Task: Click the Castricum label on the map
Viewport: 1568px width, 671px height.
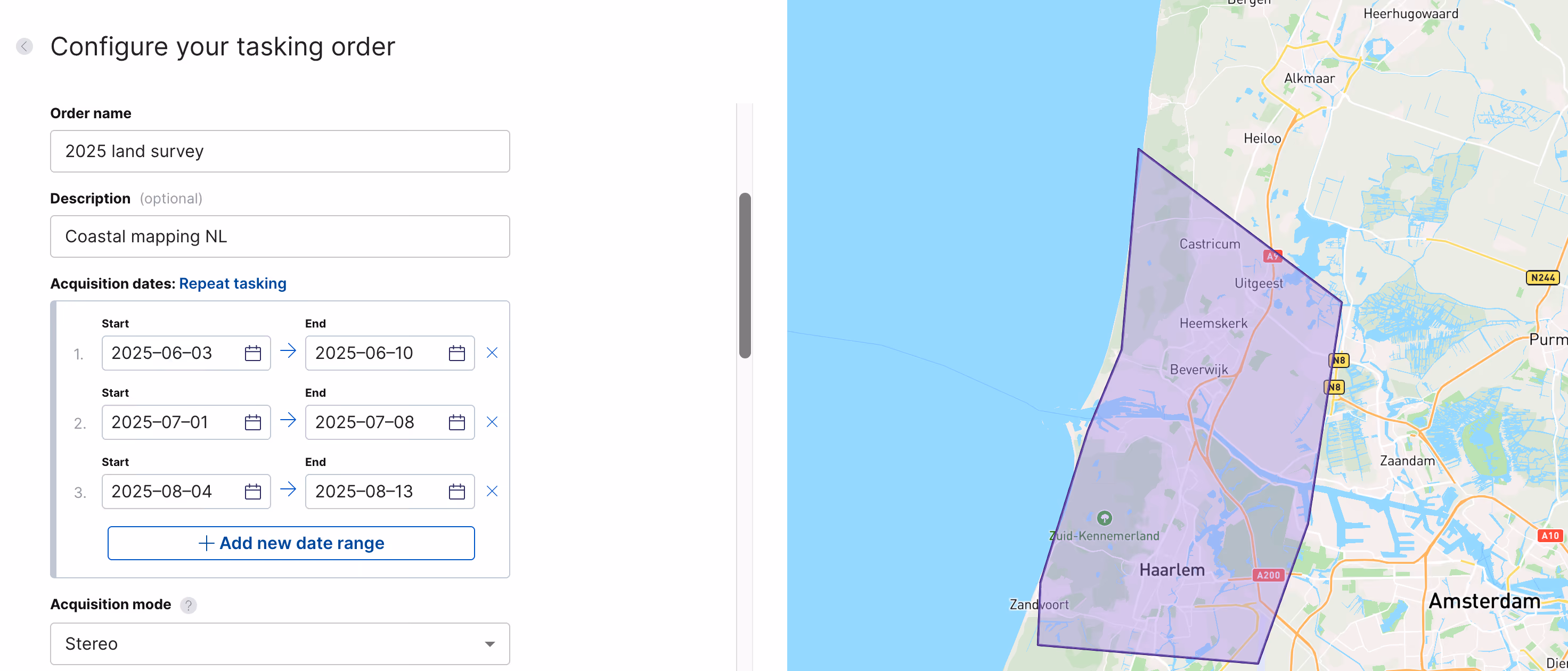Action: (1210, 244)
